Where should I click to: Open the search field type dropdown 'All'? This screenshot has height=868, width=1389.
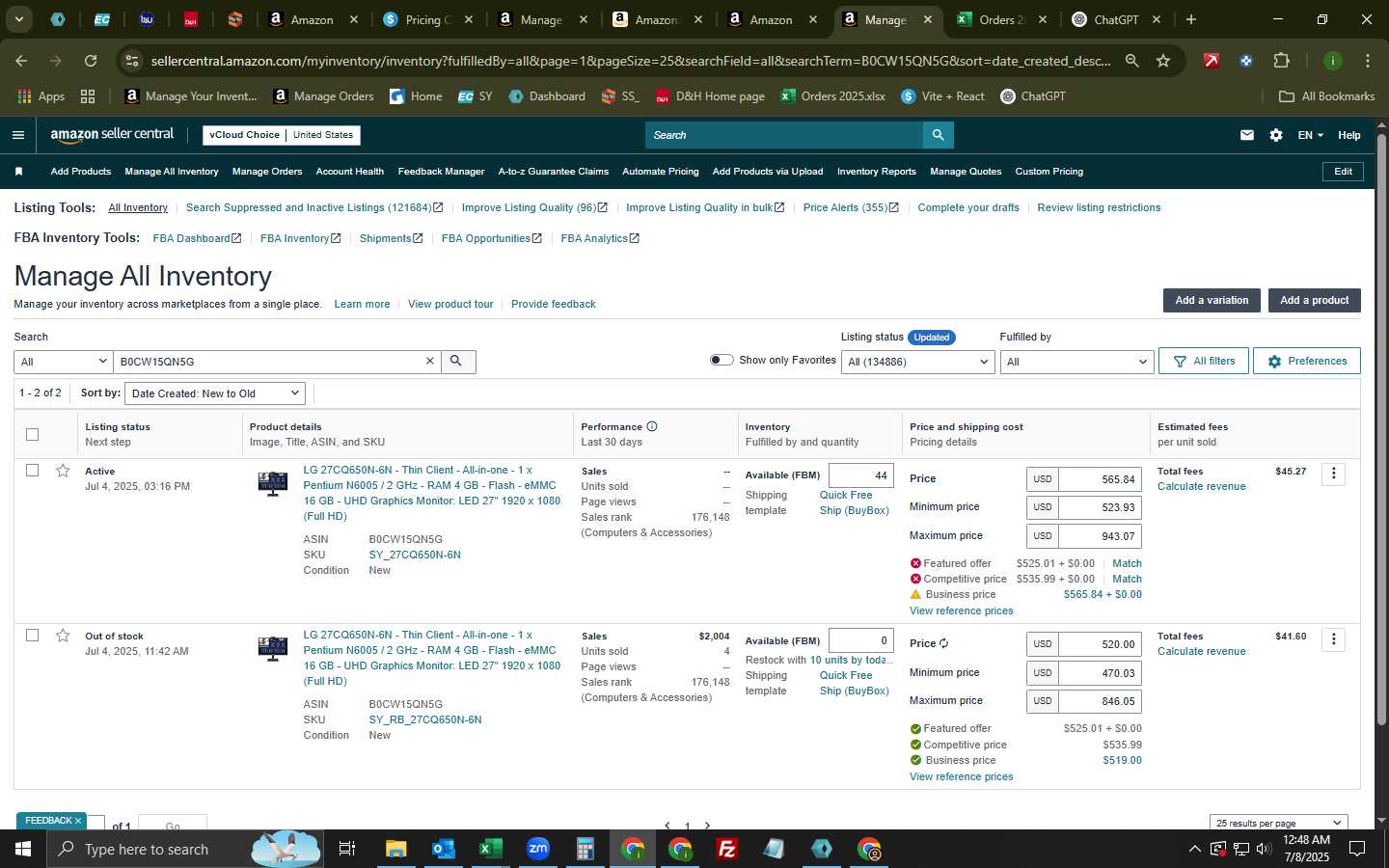(x=63, y=362)
